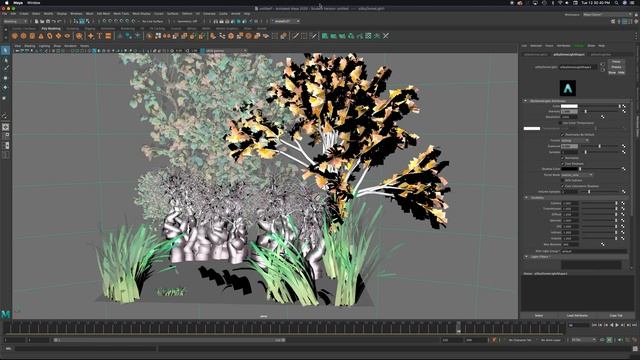The height and width of the screenshot is (360, 640).
Task: Click the save scene icon
Action: 48,21
